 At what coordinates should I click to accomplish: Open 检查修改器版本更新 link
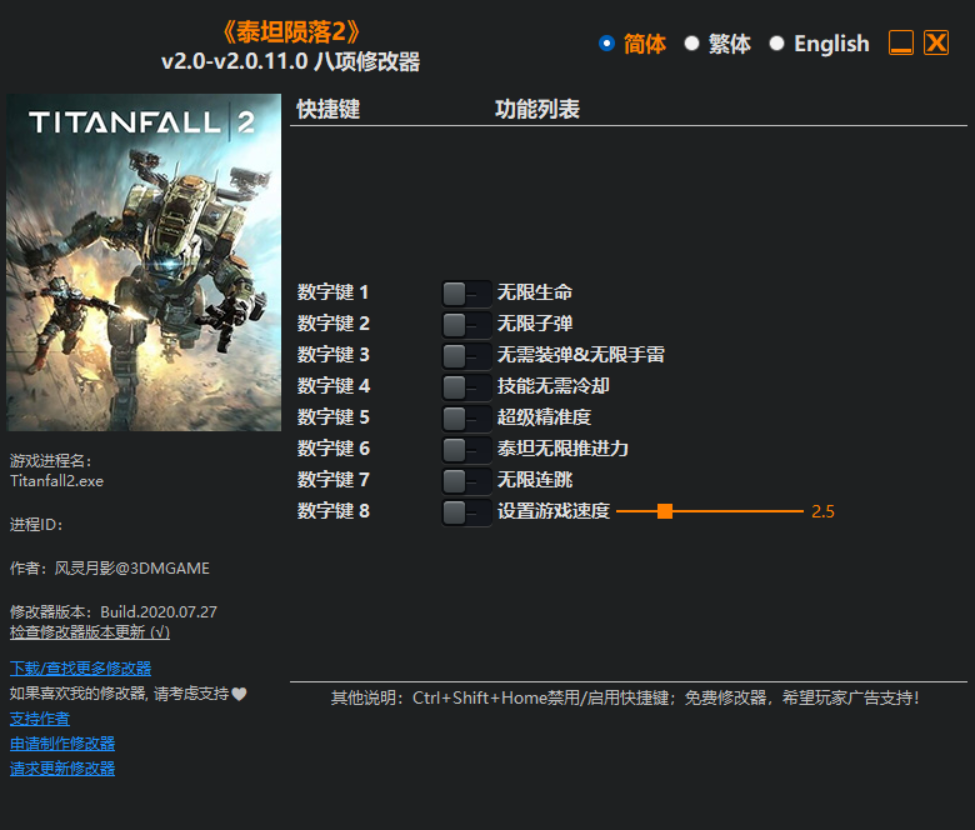point(89,632)
